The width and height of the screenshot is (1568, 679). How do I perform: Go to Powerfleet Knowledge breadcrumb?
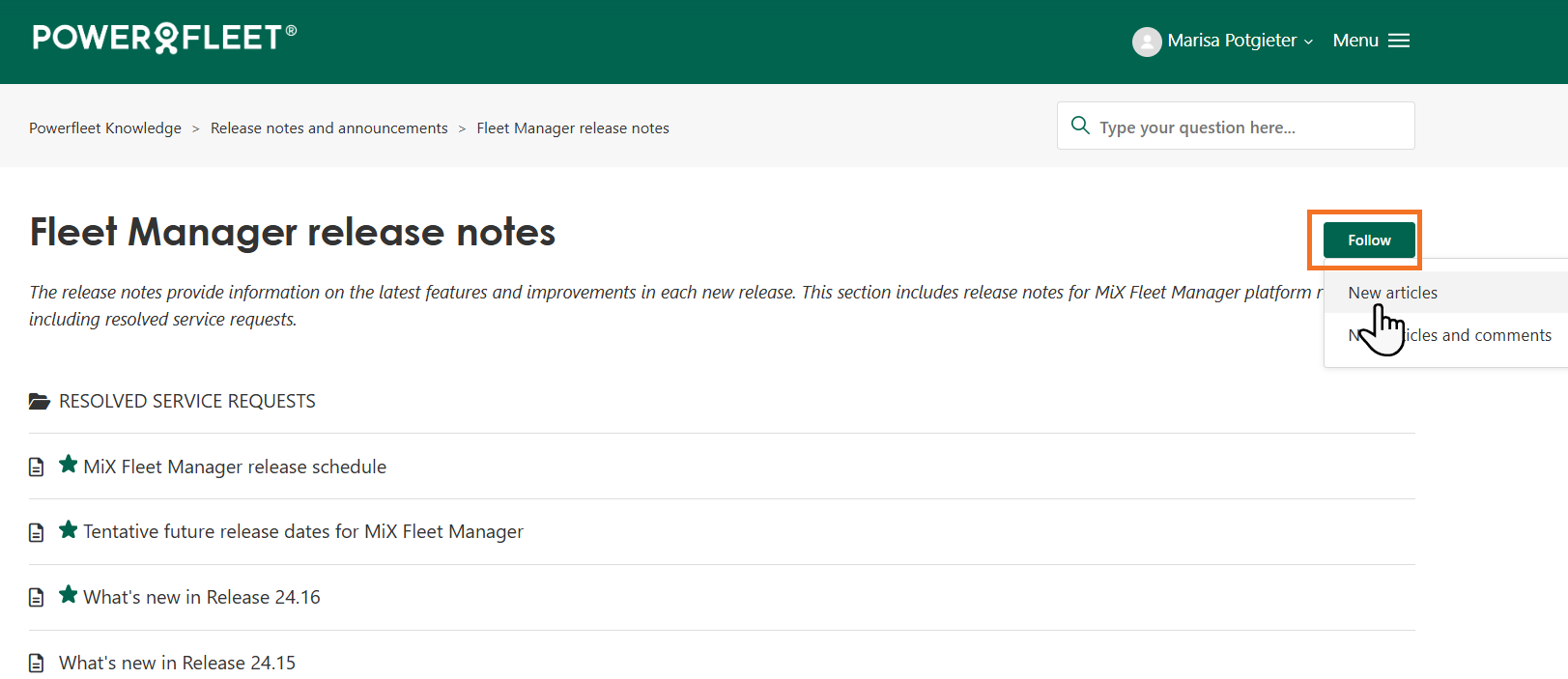(105, 128)
